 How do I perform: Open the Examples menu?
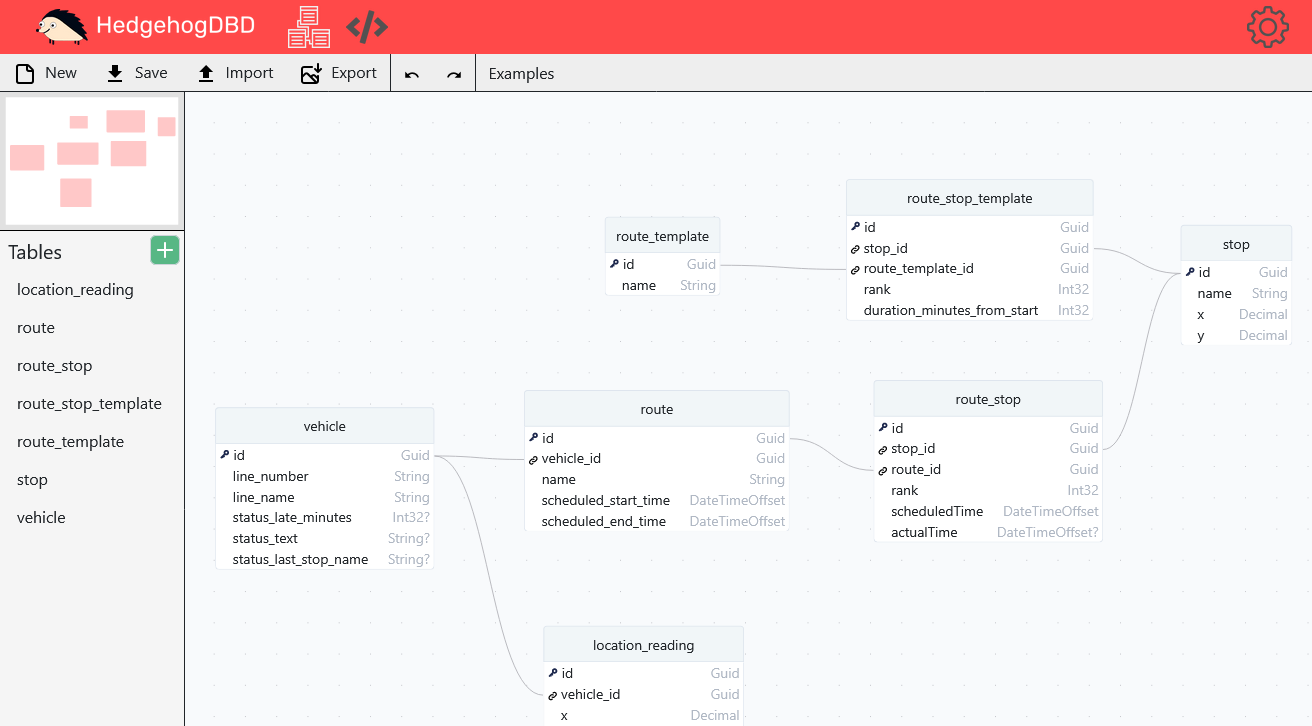[x=521, y=74]
